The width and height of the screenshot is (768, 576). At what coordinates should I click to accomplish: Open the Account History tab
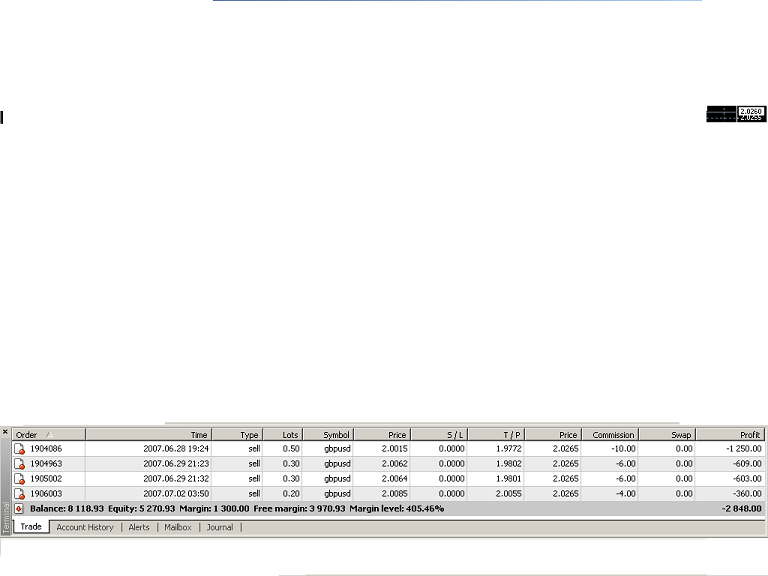85,528
